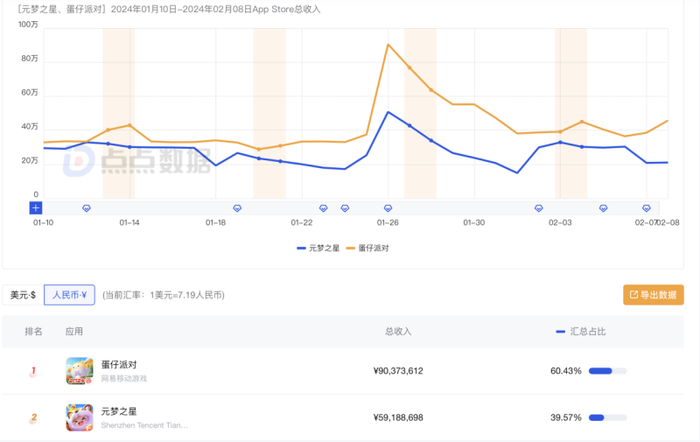The height and width of the screenshot is (442, 700).
Task: Open the 蛋仔派对 app name link
Action: pyautogui.click(x=118, y=364)
